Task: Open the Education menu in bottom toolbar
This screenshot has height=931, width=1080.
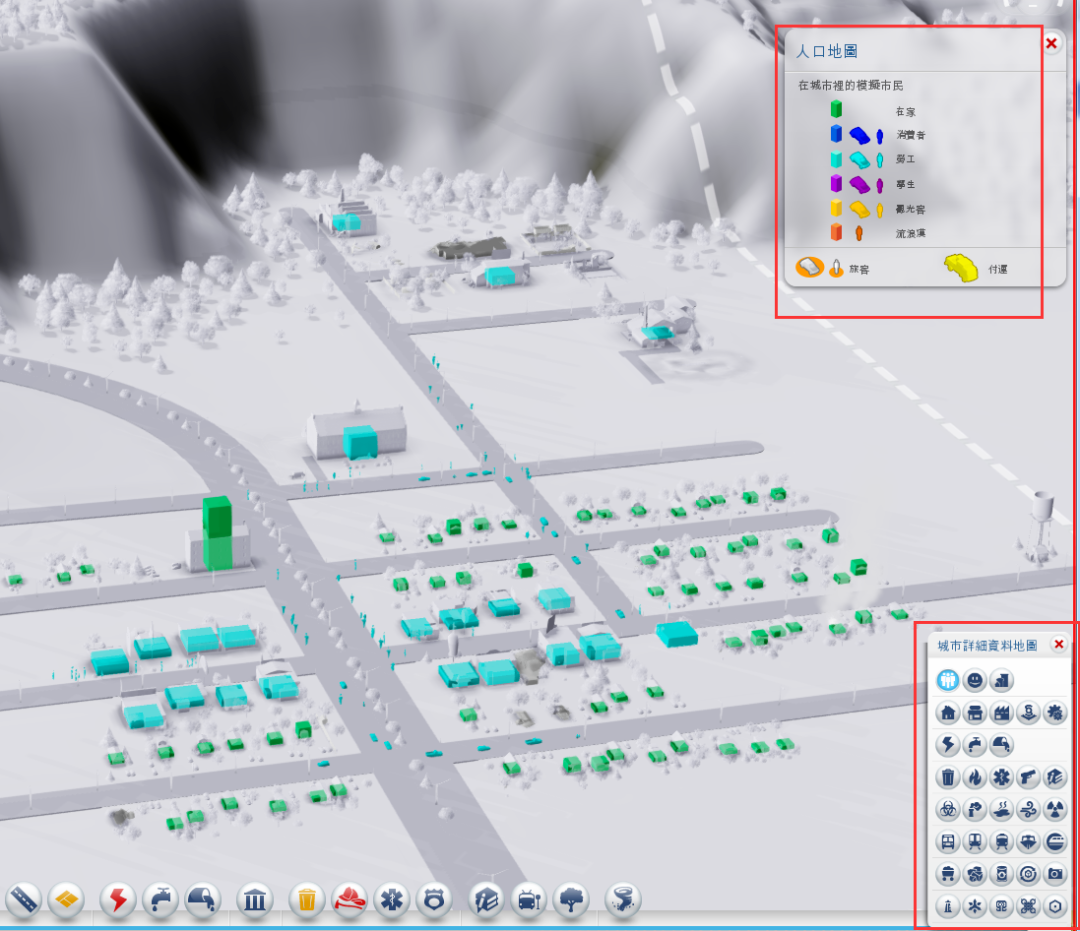Action: [x=486, y=899]
